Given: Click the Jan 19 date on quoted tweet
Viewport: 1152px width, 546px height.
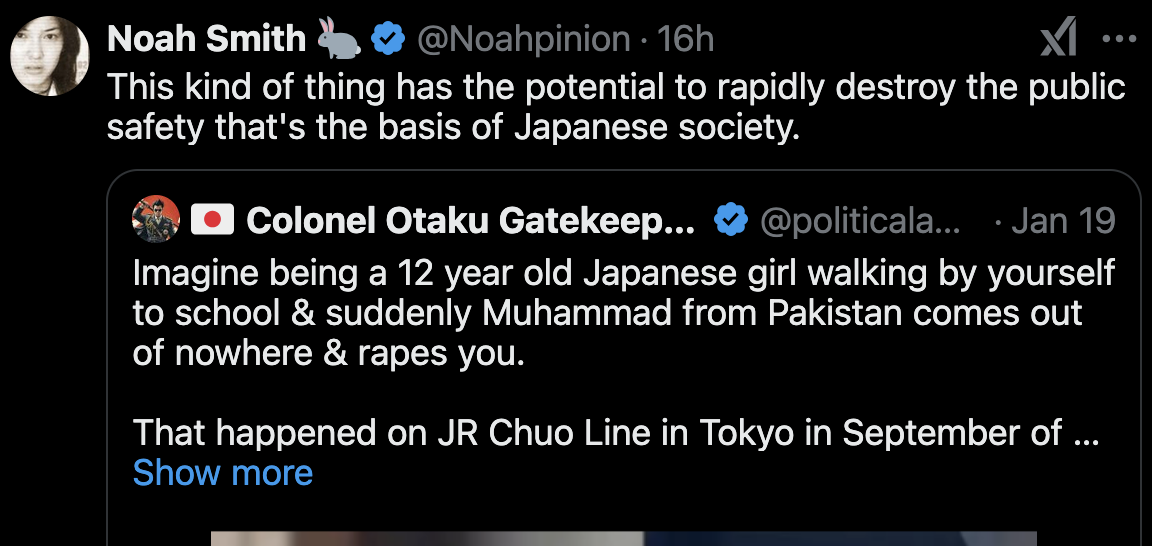Looking at the screenshot, I should 1063,221.
